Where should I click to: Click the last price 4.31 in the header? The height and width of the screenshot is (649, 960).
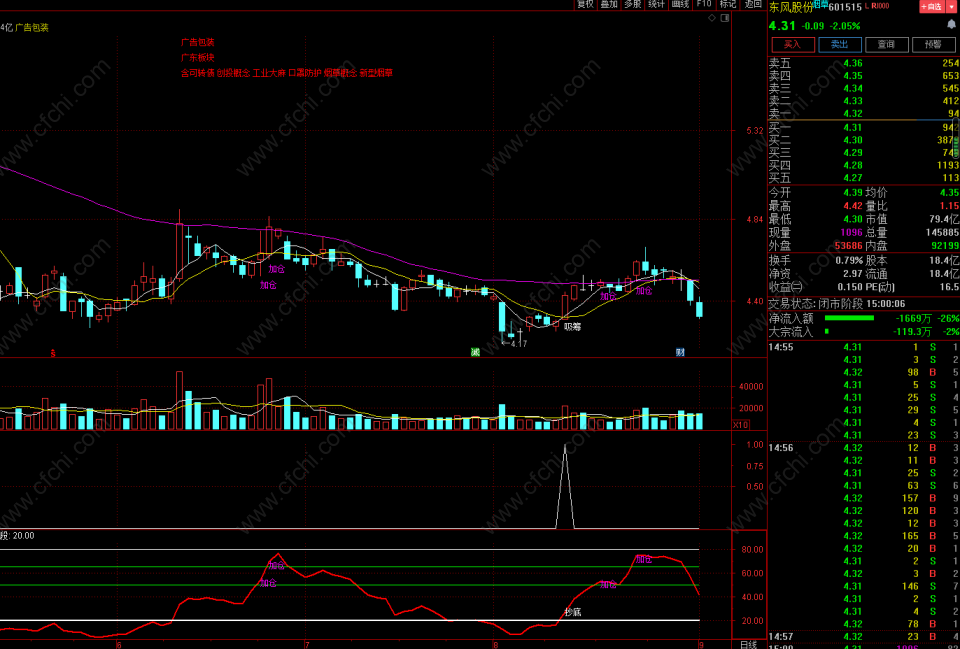tap(782, 26)
